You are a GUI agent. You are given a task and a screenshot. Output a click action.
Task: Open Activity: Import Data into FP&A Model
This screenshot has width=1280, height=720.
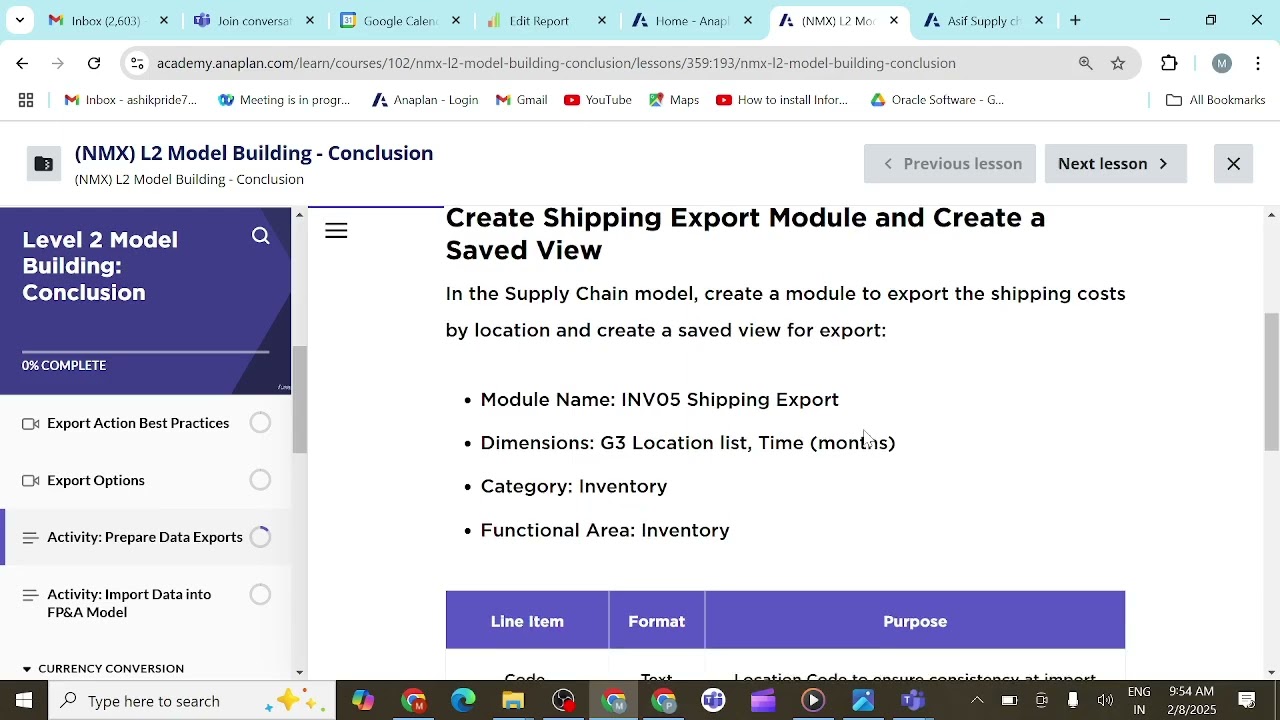pyautogui.click(x=129, y=603)
